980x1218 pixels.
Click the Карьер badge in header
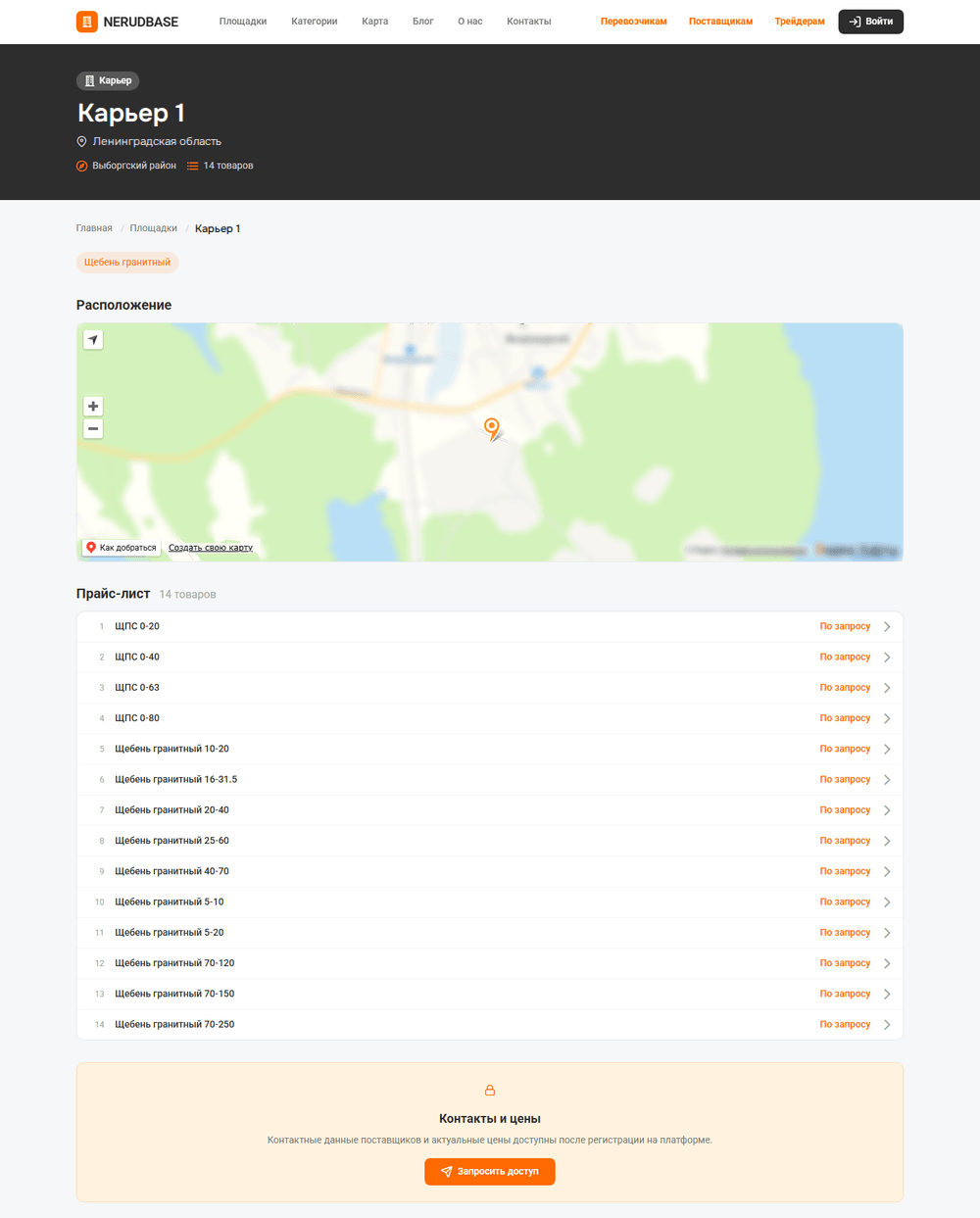click(x=108, y=80)
